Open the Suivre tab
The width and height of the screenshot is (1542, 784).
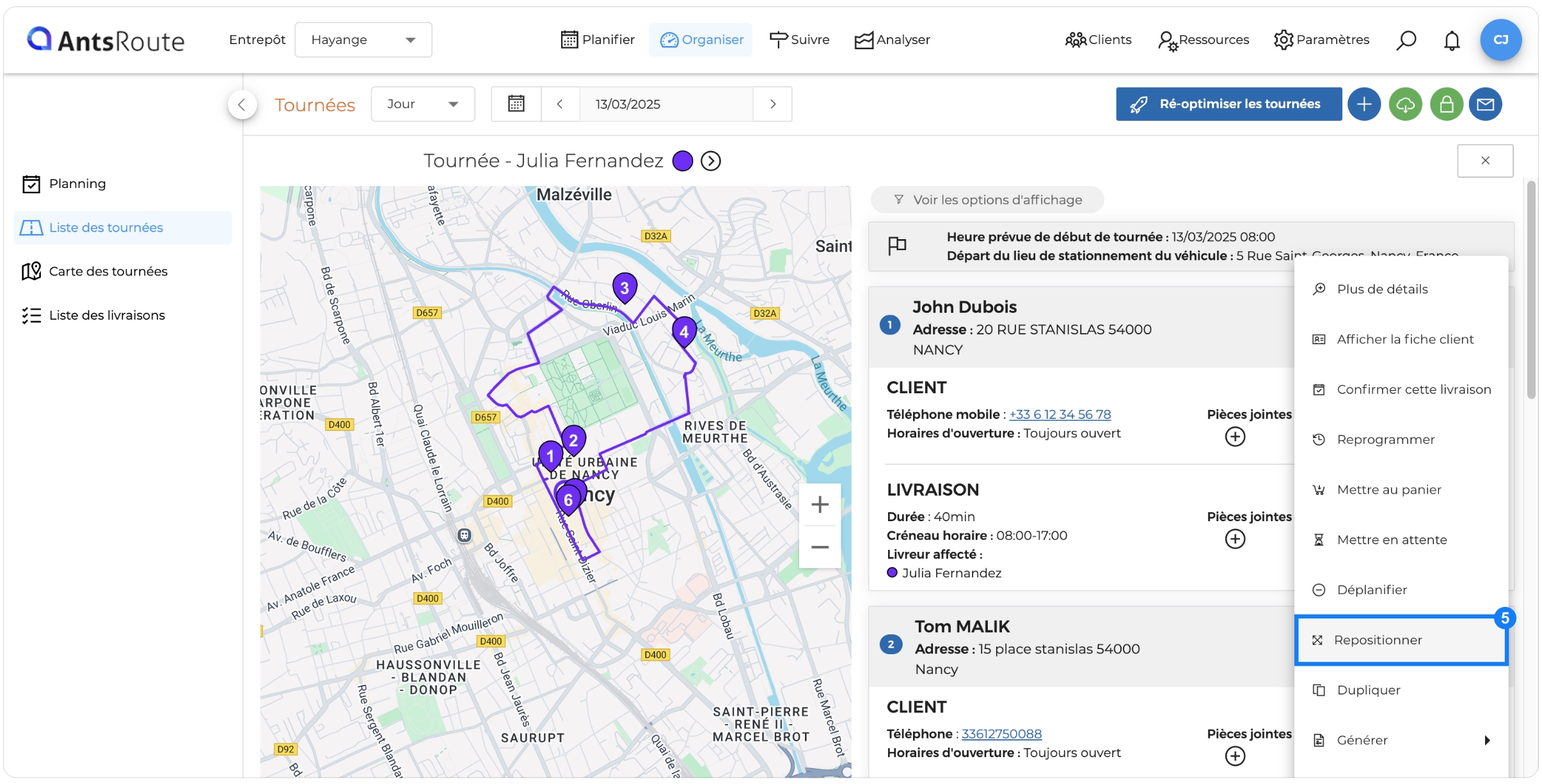(x=799, y=40)
